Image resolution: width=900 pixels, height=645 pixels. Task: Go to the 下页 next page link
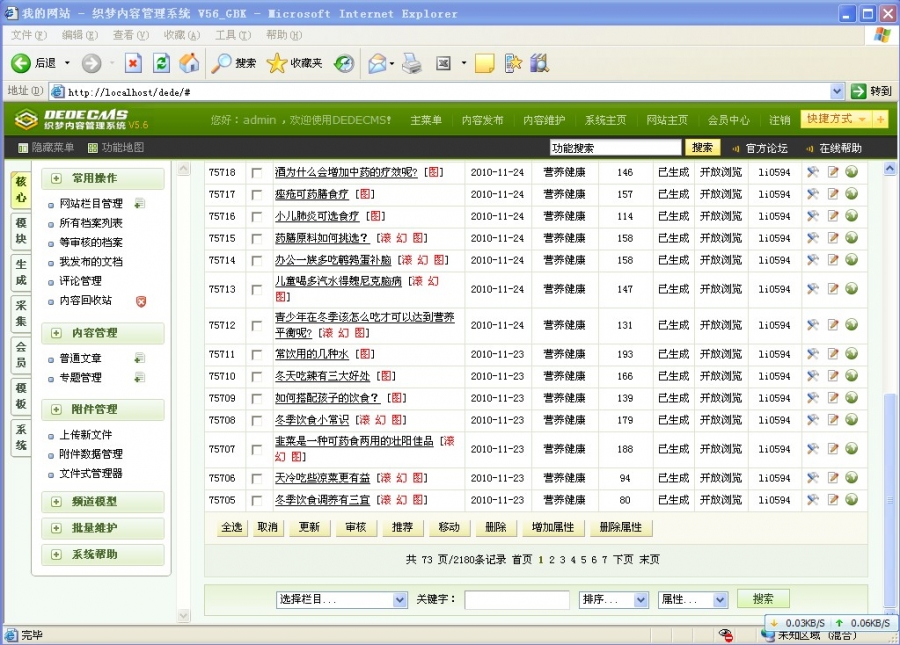coord(623,560)
